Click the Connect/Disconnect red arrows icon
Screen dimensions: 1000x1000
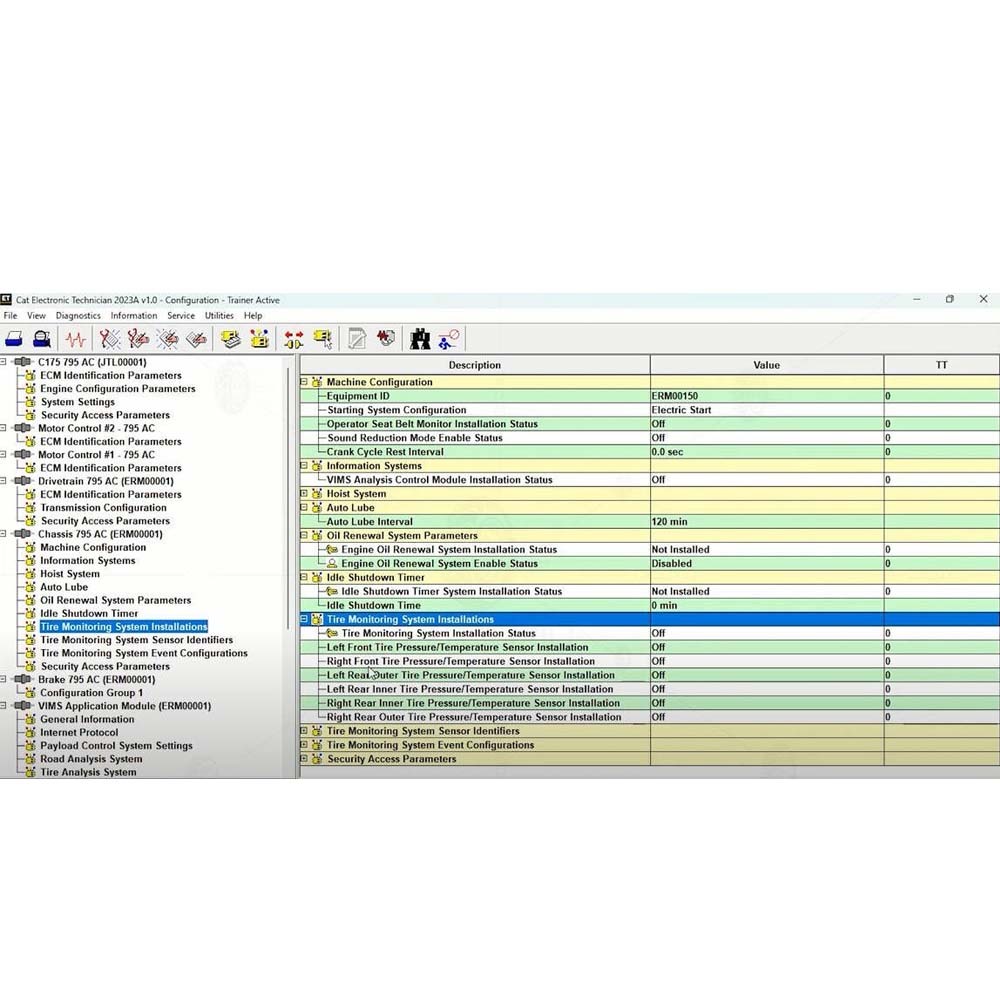tap(293, 339)
